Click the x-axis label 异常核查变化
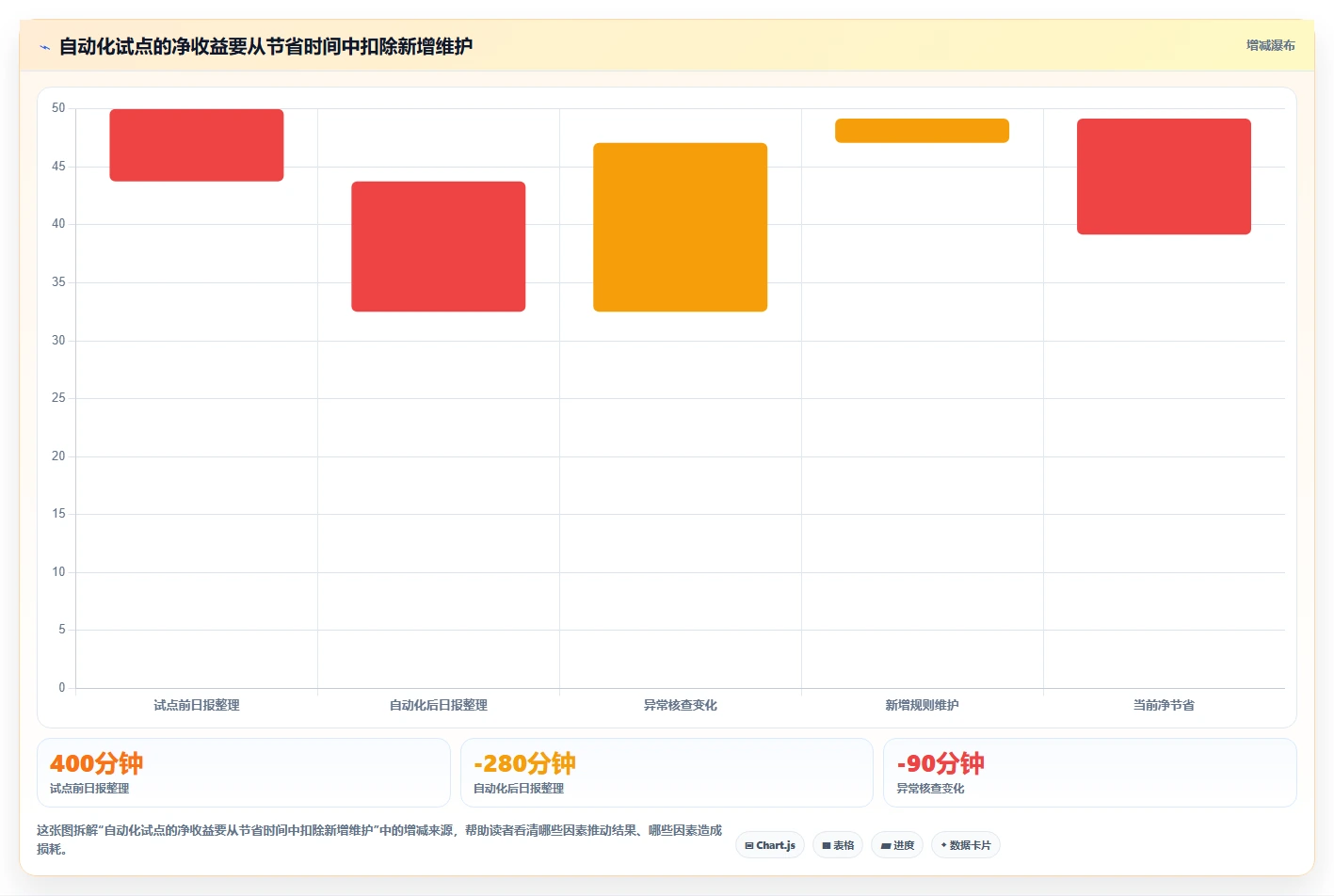The width and height of the screenshot is (1334, 896). pos(681,705)
